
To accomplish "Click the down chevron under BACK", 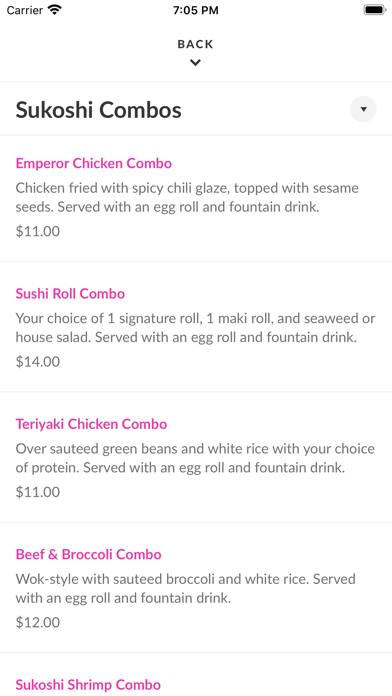I will click(x=195, y=63).
